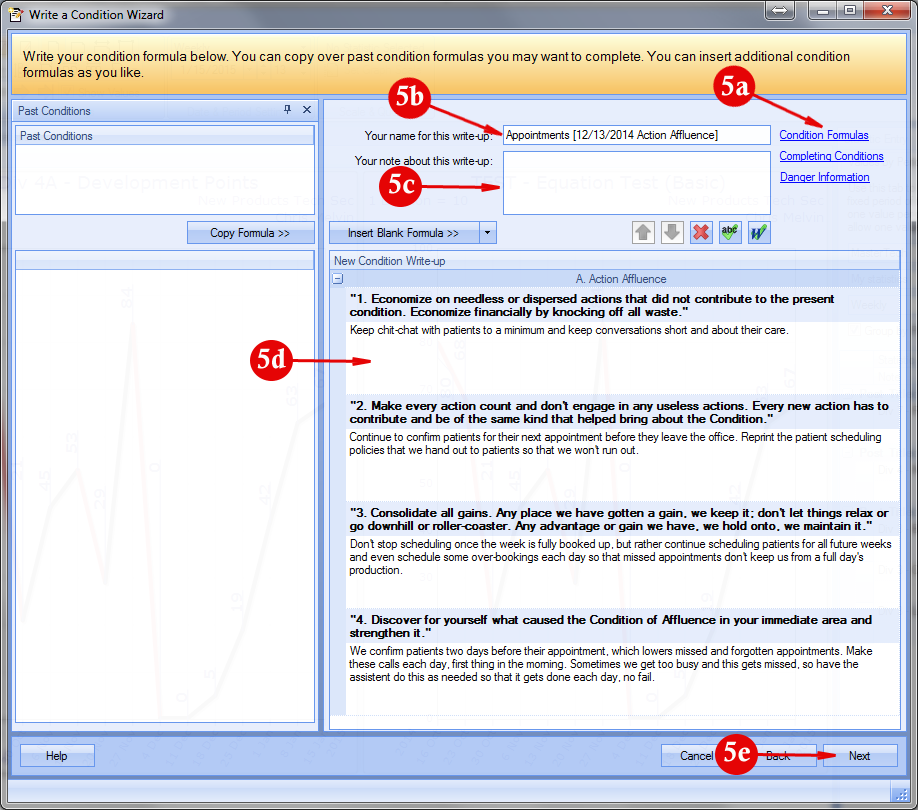Viewport: 918px width, 810px height.
Task: Move selected formula down with down arrow
Action: coord(672,233)
